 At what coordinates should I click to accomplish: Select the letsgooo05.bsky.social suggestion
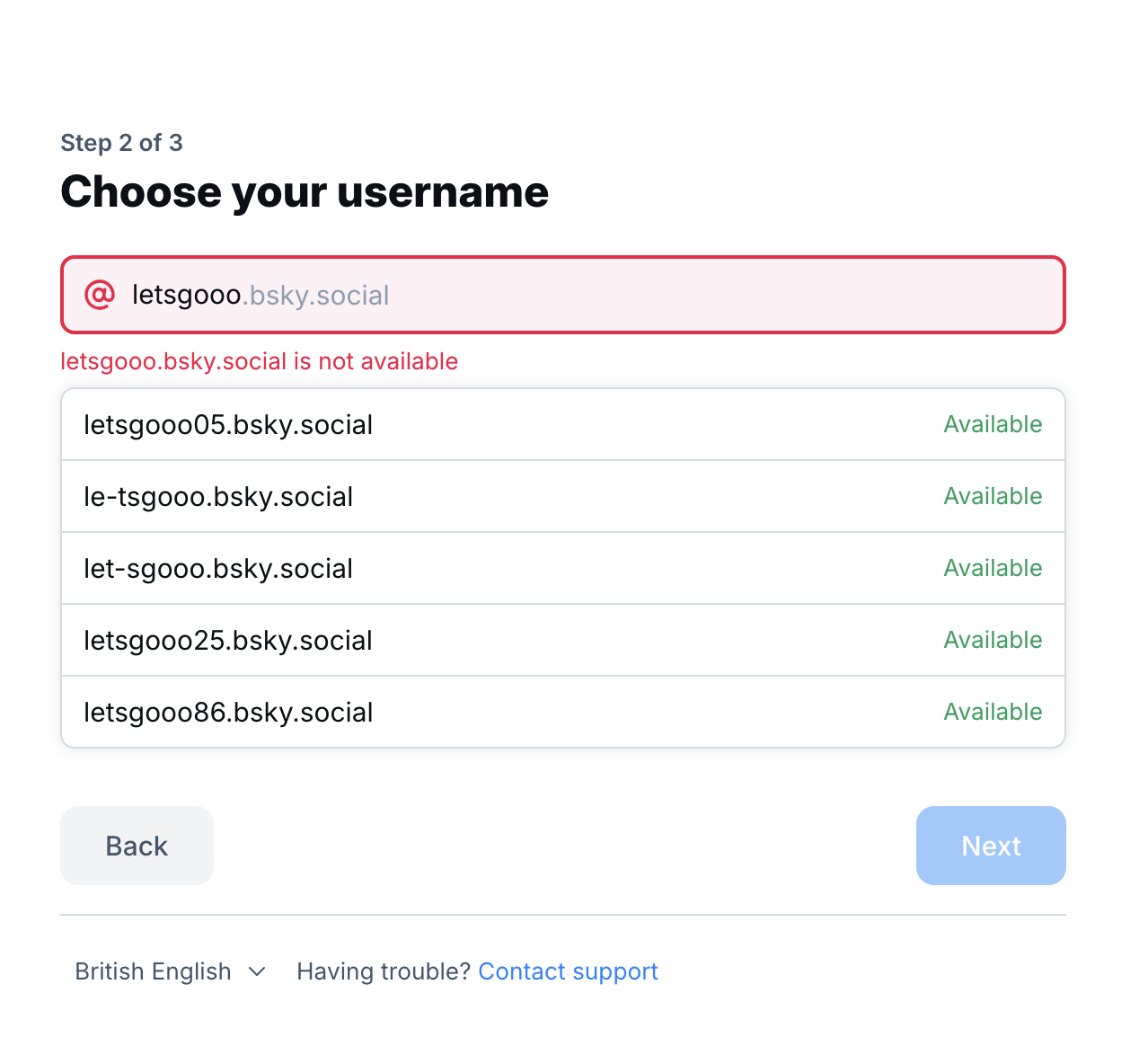(x=228, y=425)
